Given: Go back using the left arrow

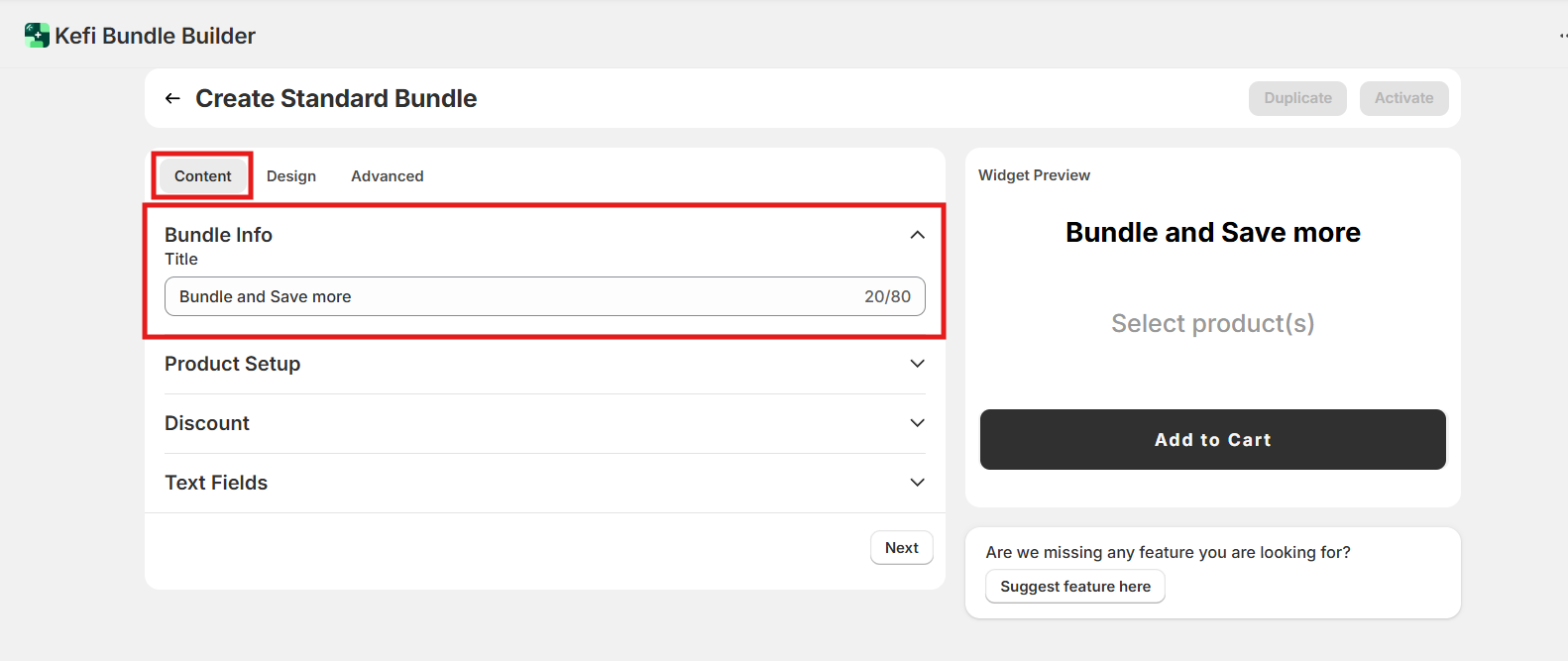Looking at the screenshot, I should [x=172, y=98].
